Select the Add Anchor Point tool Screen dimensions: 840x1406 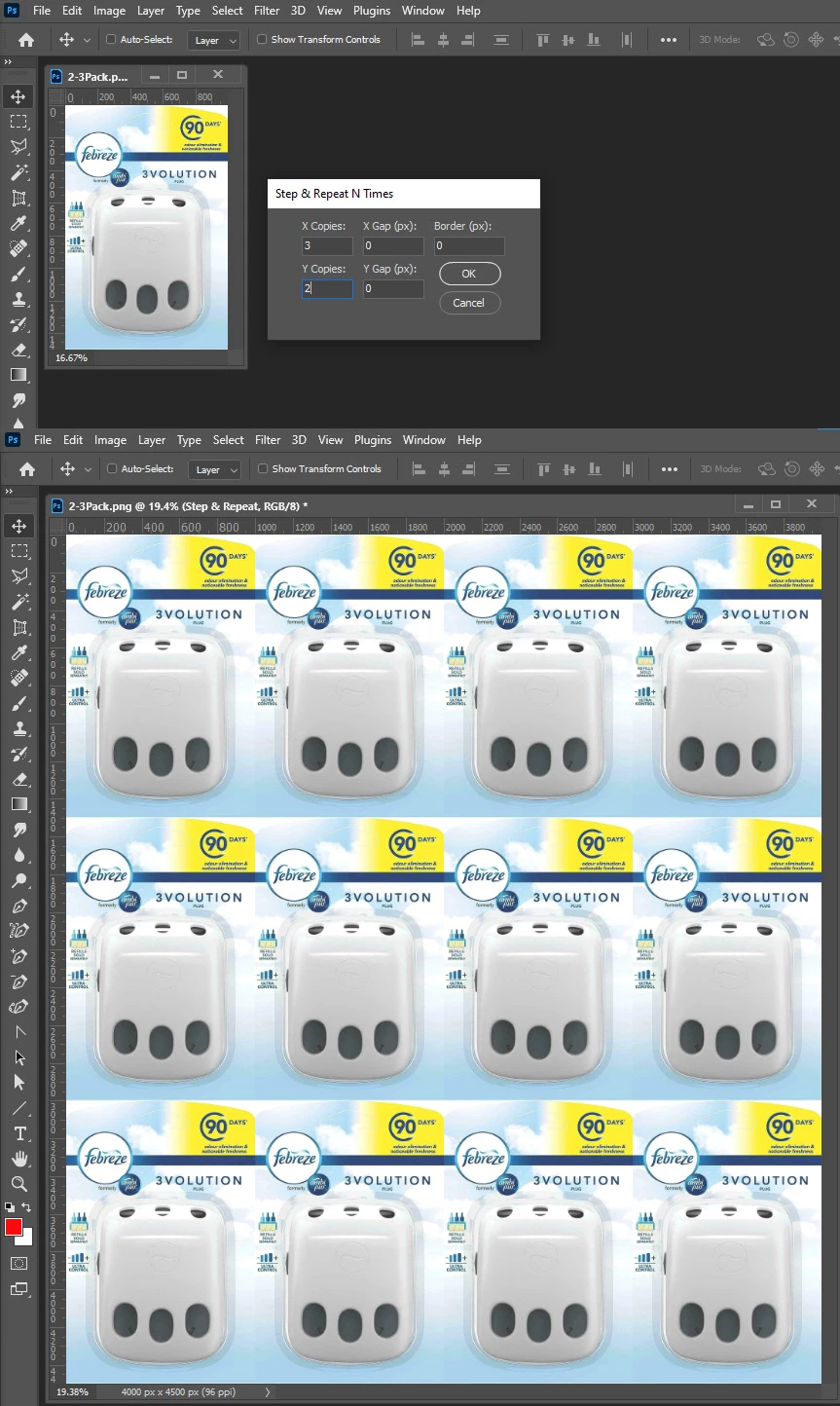[x=18, y=956]
